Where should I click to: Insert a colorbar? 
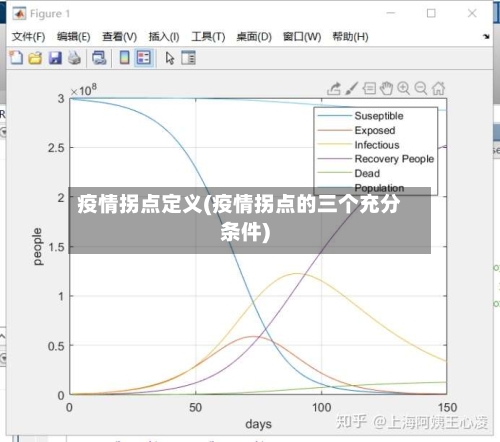[125, 58]
